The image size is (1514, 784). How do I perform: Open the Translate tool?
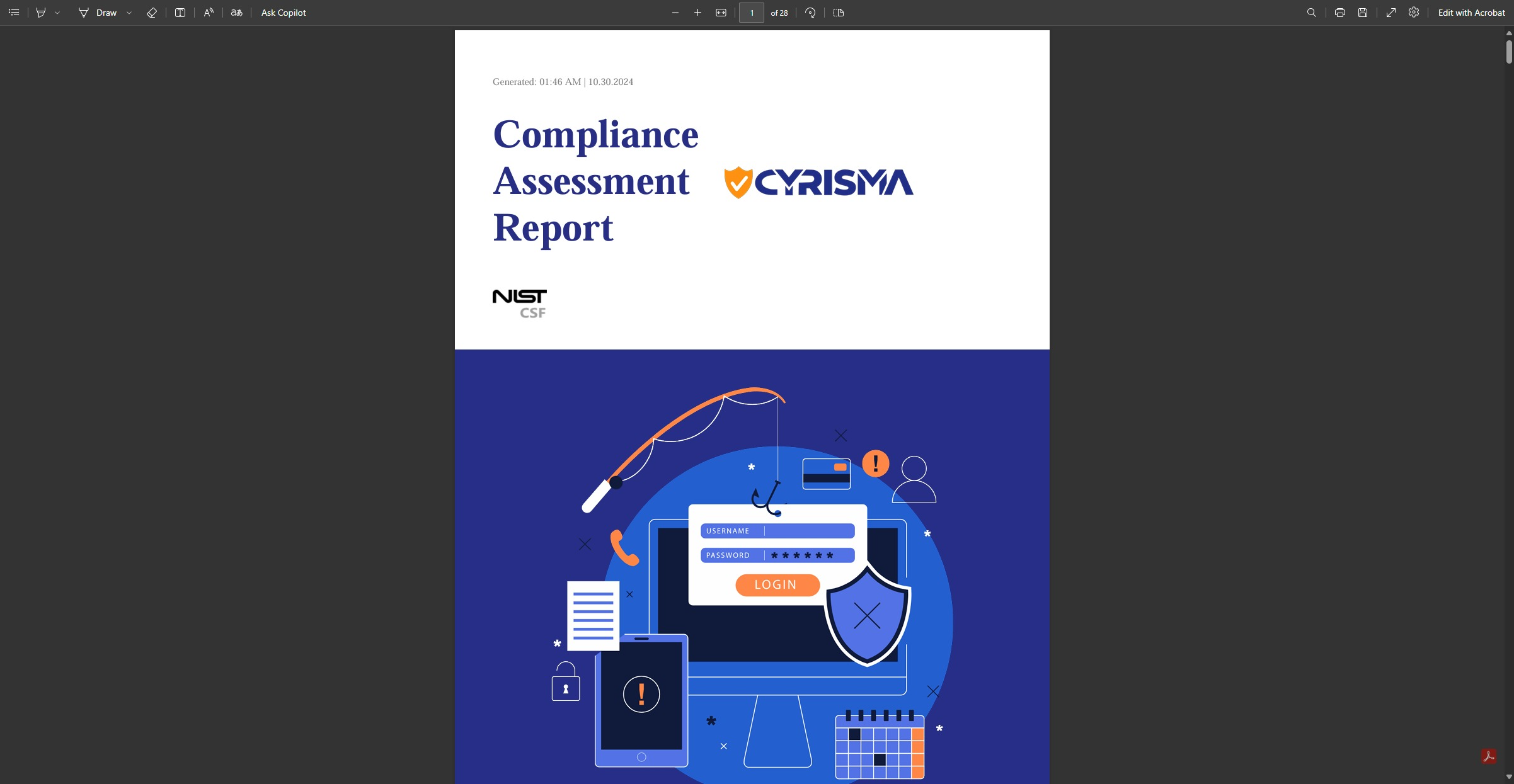click(237, 13)
